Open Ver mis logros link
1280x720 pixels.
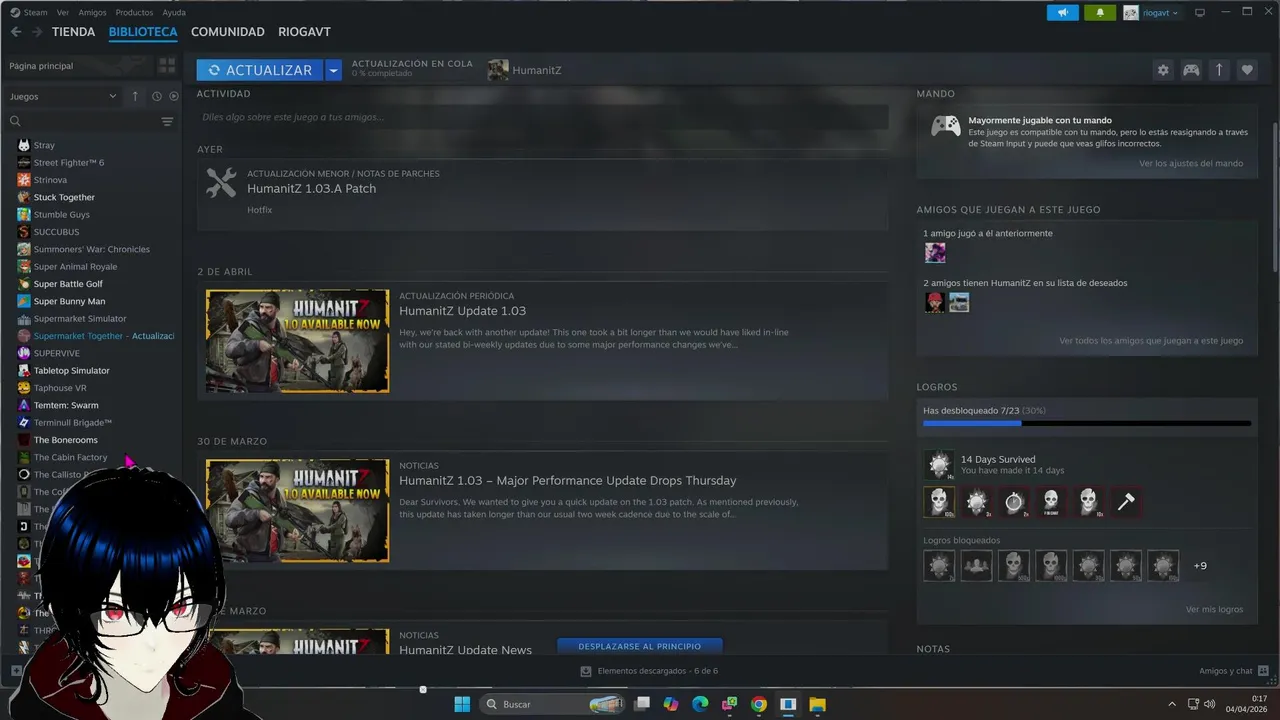(1214, 609)
